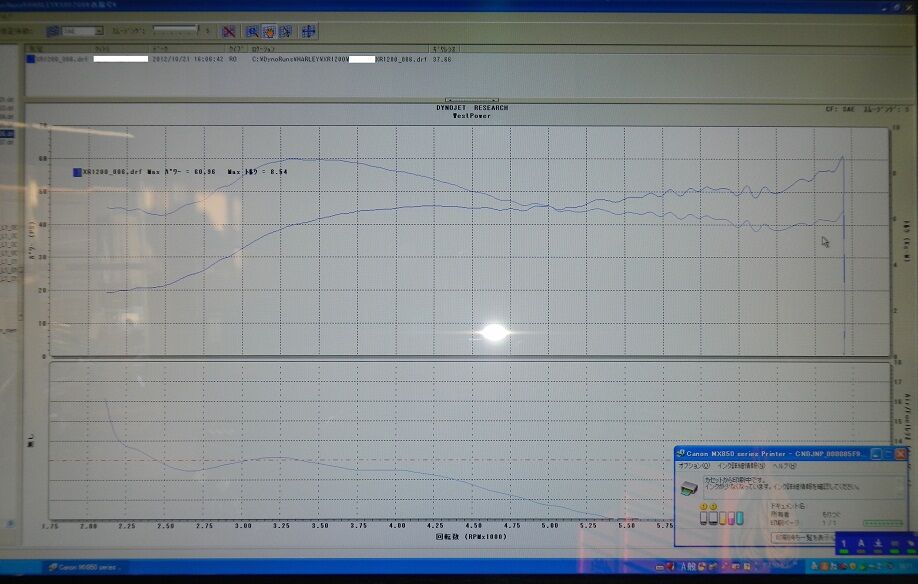Image resolution: width=918 pixels, height=584 pixels.
Task: Open the correction factor dropdown
Action: [83, 31]
